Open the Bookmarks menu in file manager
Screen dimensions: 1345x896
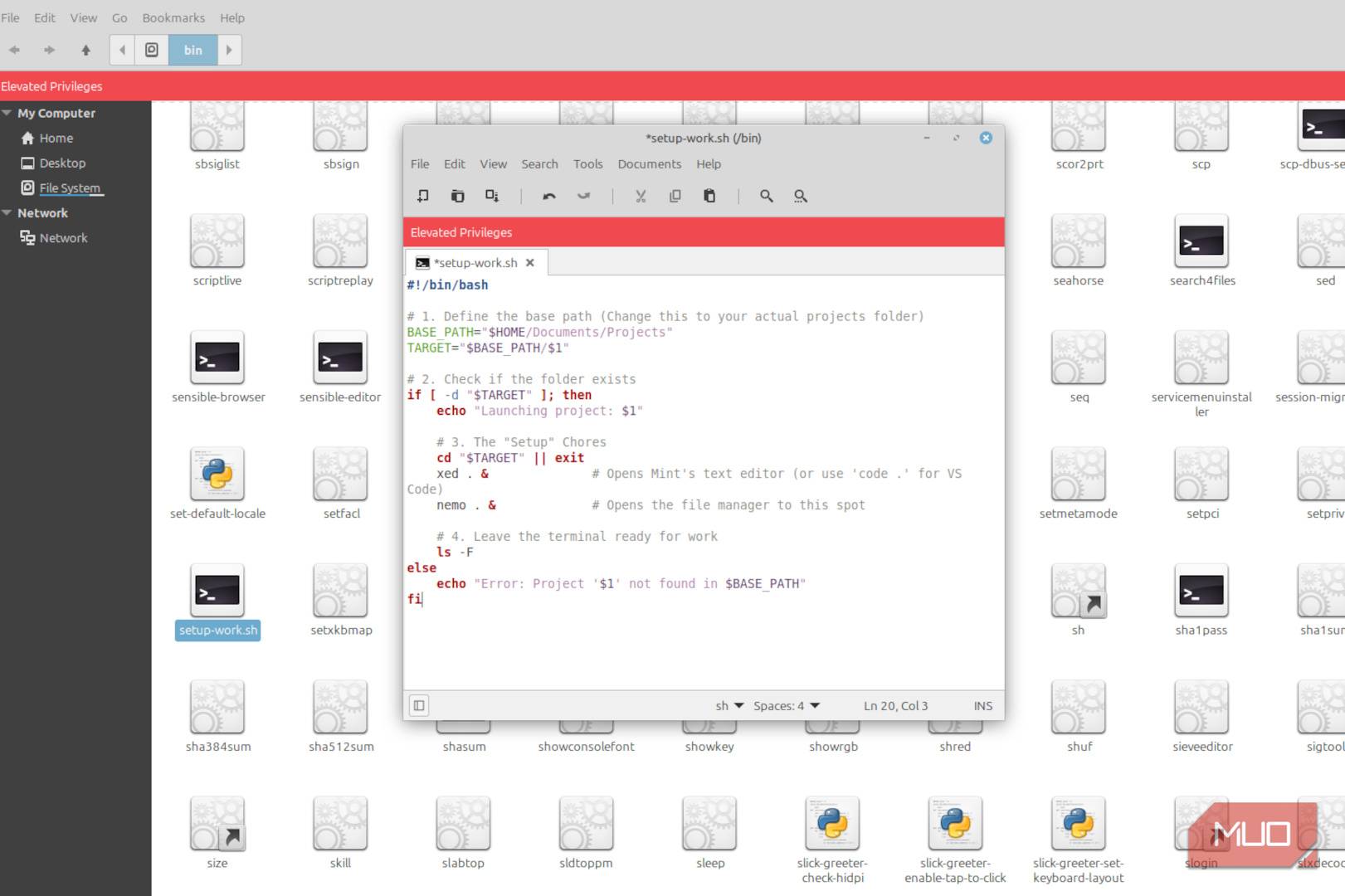pos(173,17)
